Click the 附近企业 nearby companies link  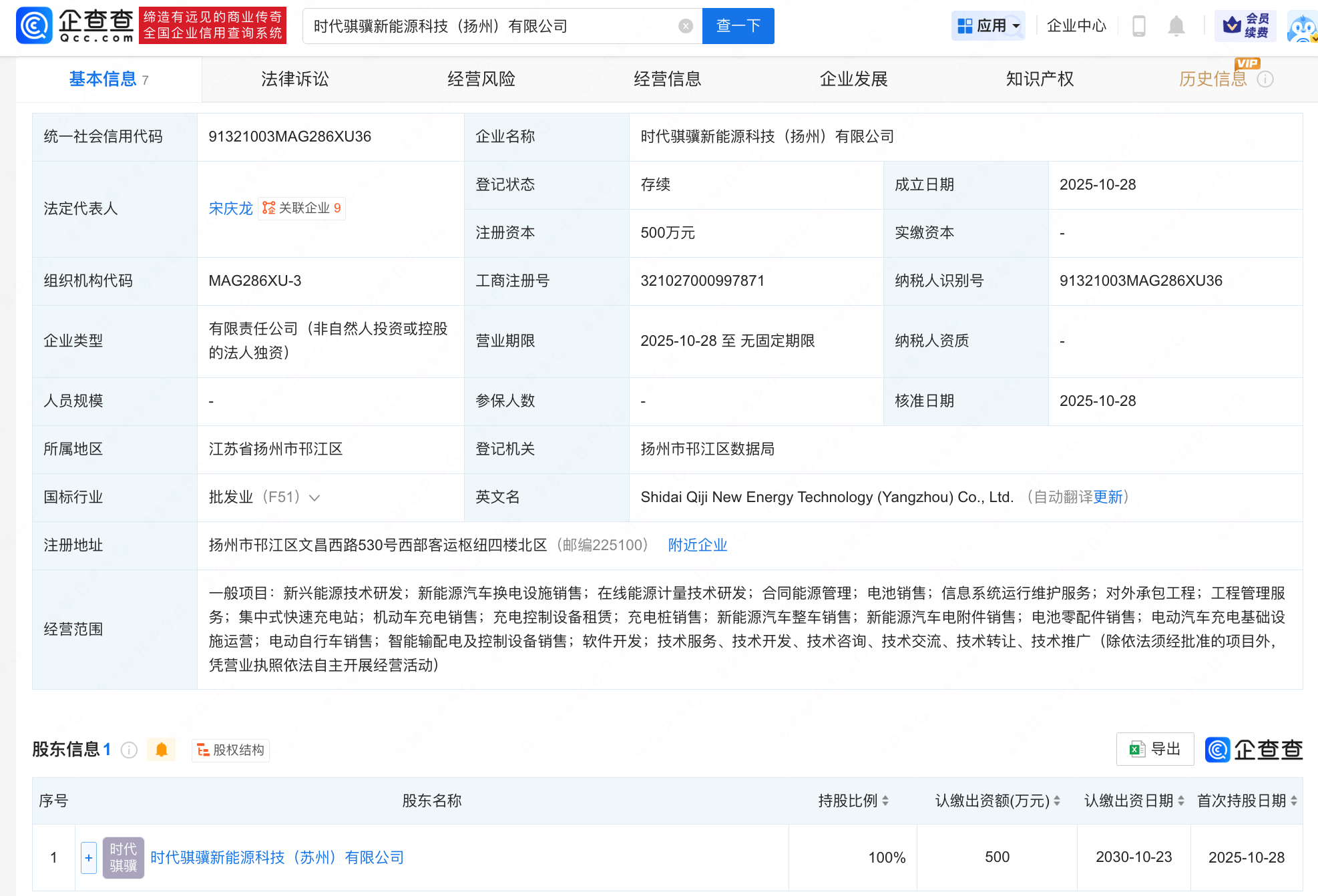[x=696, y=545]
